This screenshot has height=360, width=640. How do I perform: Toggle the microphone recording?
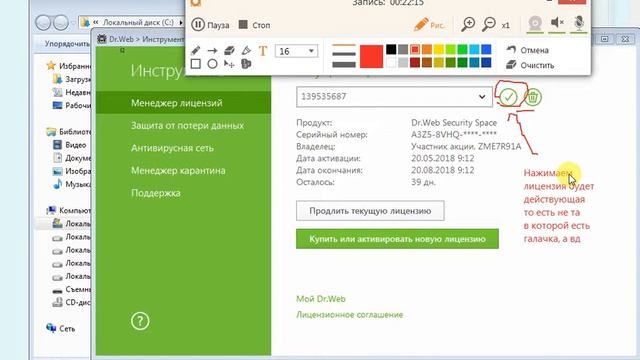[x=579, y=23]
